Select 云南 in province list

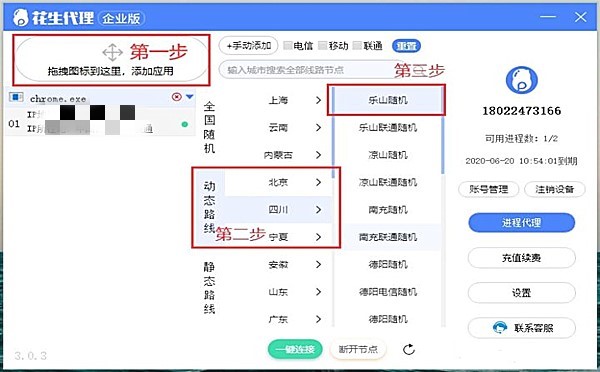[x=278, y=127]
